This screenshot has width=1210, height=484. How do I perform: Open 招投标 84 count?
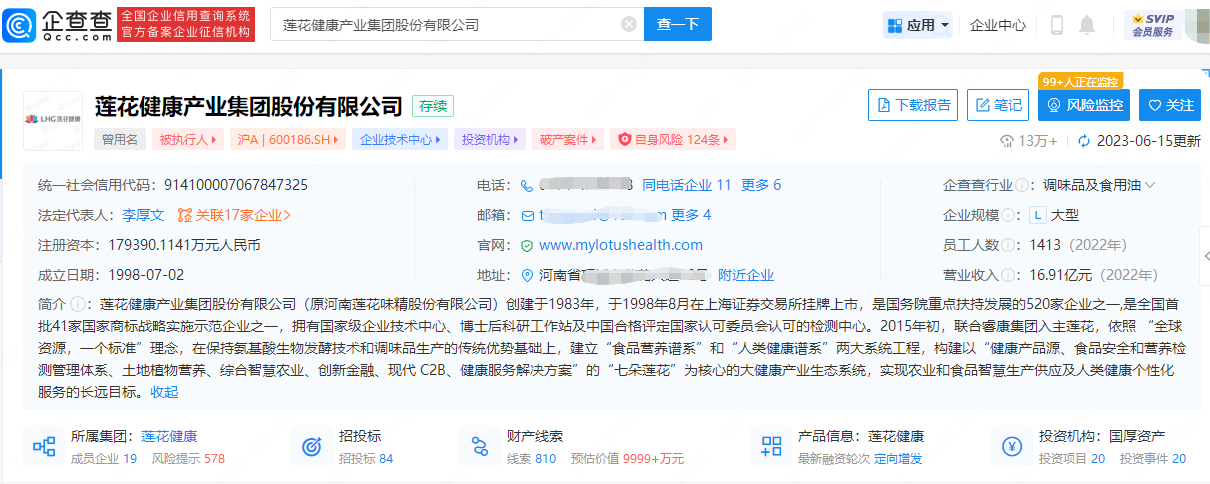coord(366,459)
